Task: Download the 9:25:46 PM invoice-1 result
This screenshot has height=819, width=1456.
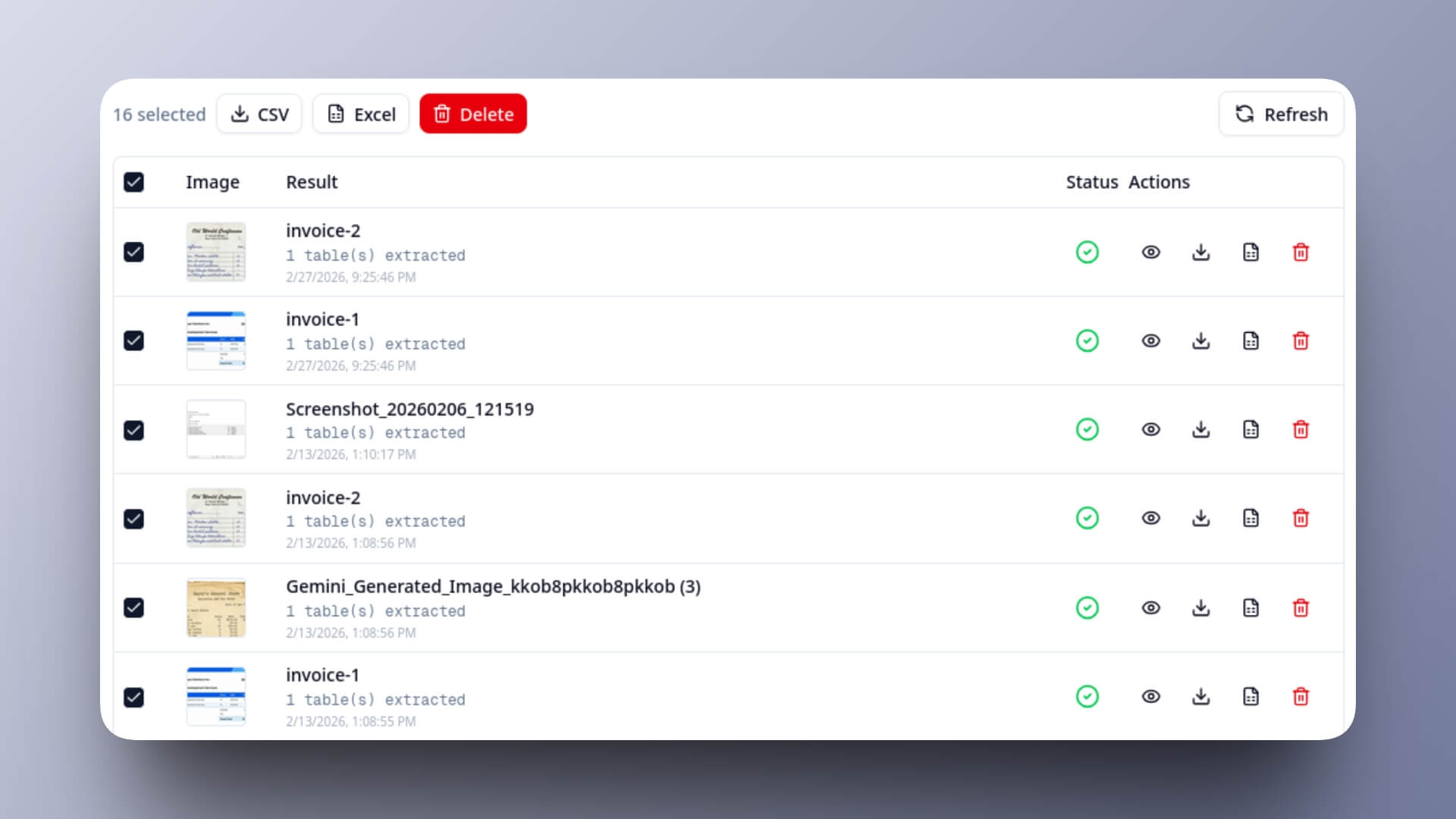Action: (1201, 340)
